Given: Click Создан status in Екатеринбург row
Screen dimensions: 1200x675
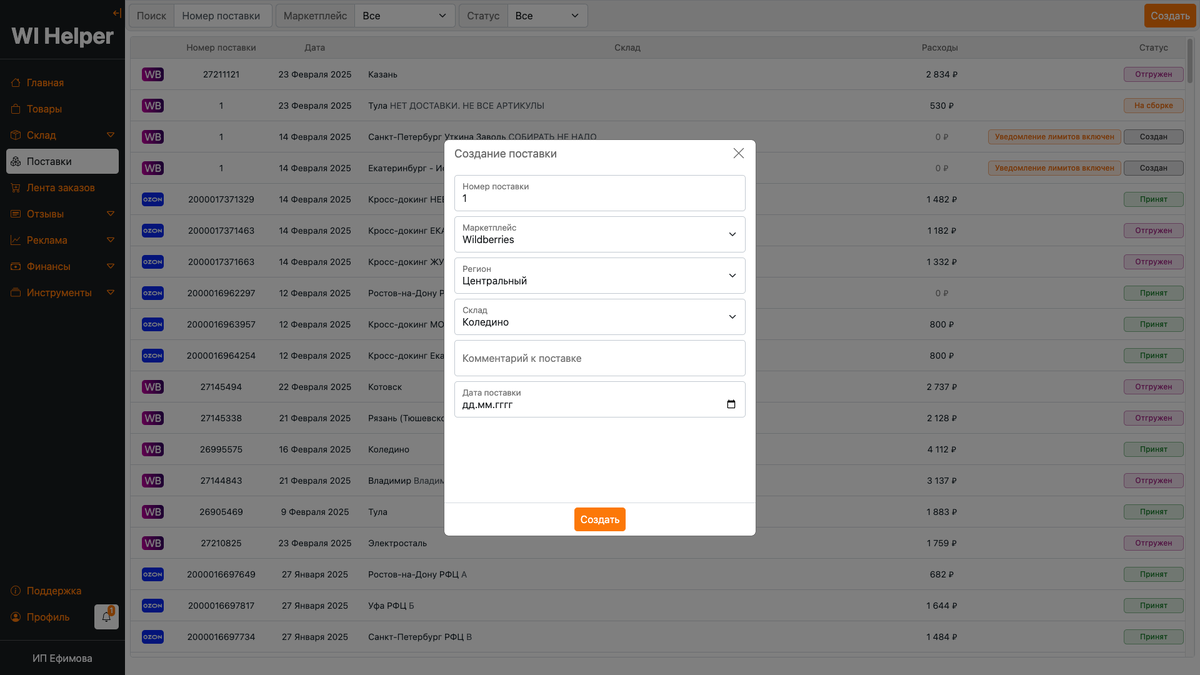Looking at the screenshot, I should click(1153, 168).
